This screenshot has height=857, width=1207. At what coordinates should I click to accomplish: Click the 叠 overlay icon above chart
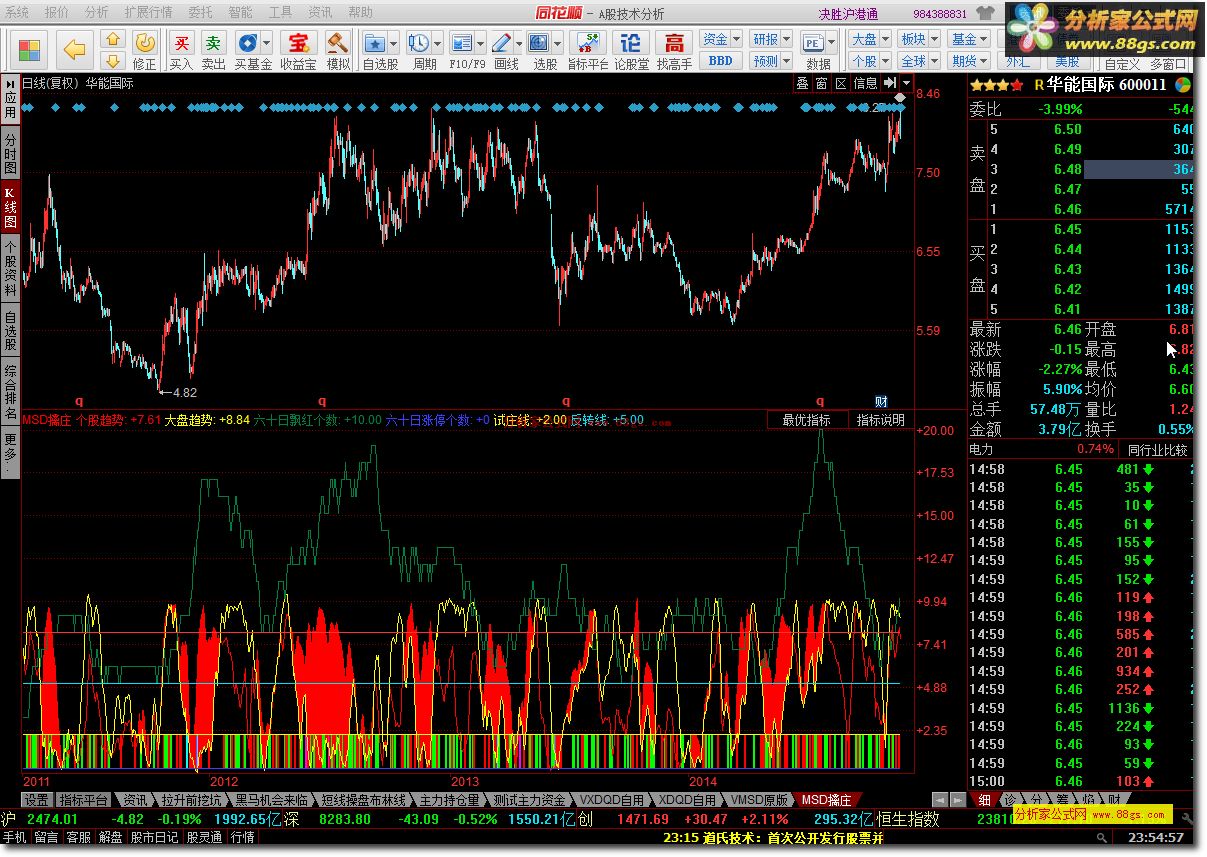click(802, 83)
